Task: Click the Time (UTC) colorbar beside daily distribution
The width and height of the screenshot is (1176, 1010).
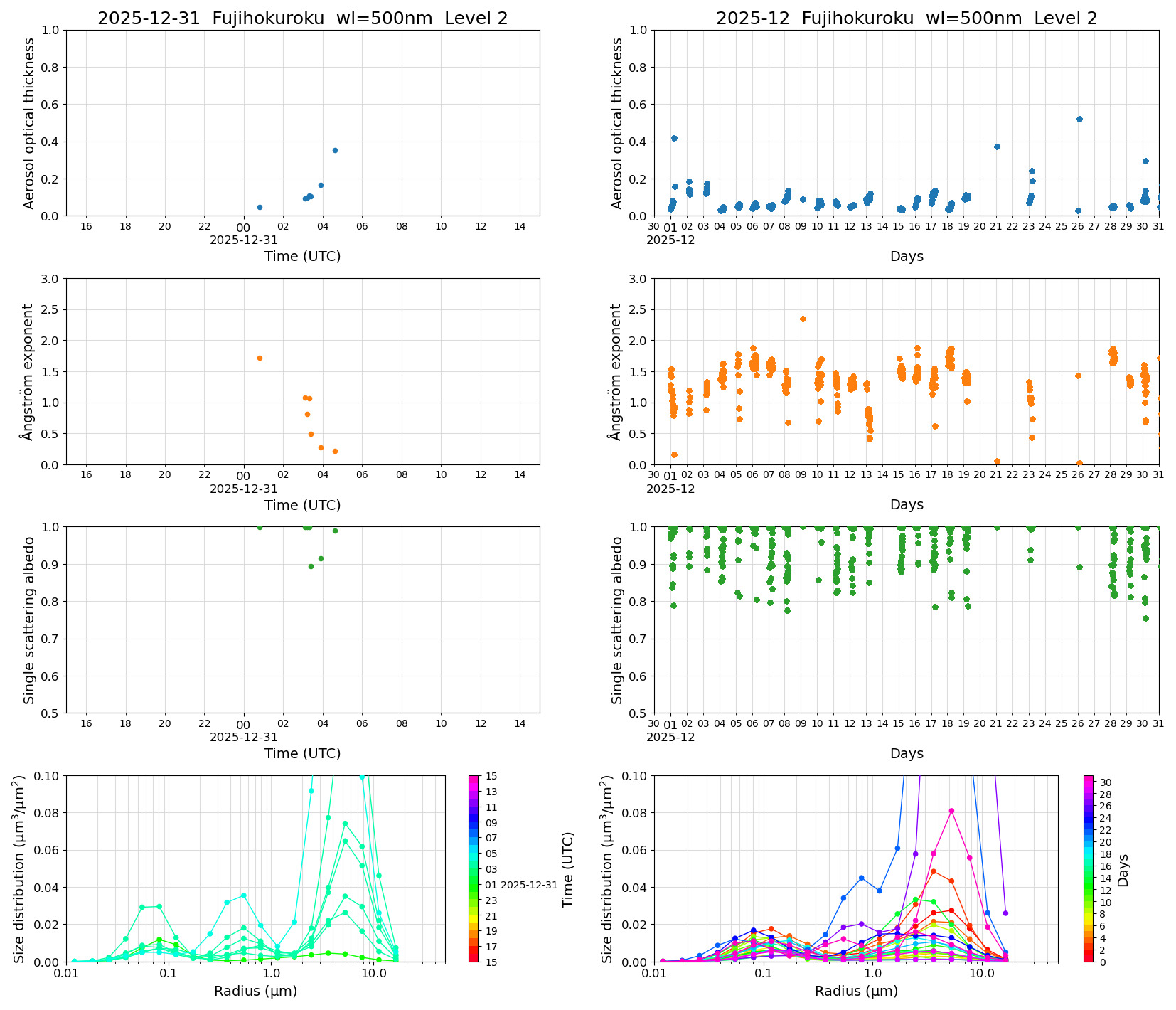Action: (x=474, y=868)
